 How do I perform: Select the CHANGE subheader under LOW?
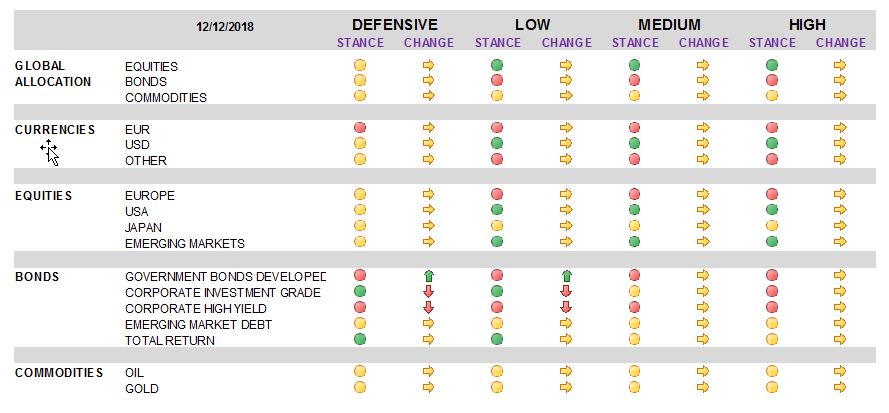click(566, 43)
